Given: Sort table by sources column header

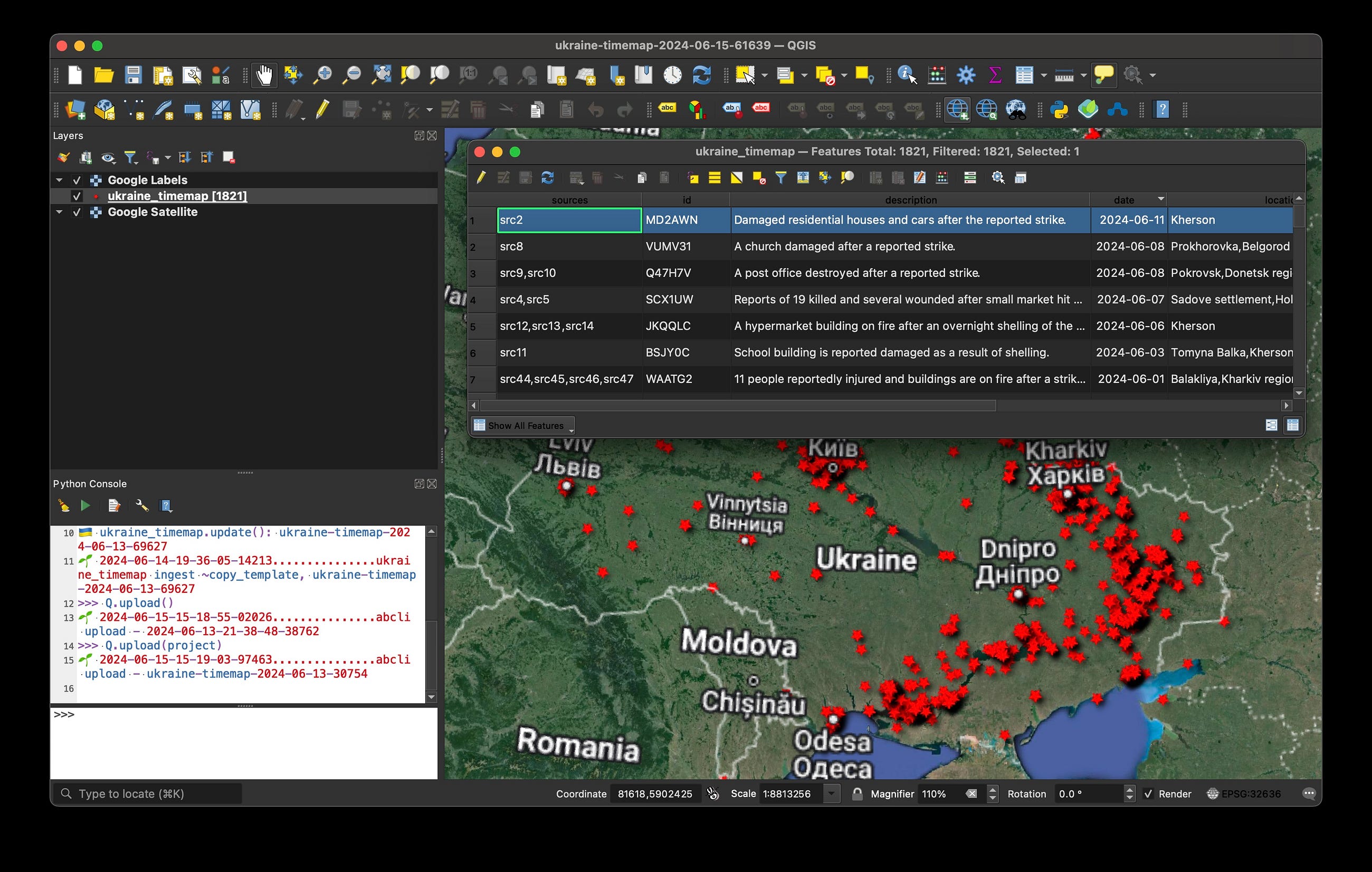Looking at the screenshot, I should 570,200.
